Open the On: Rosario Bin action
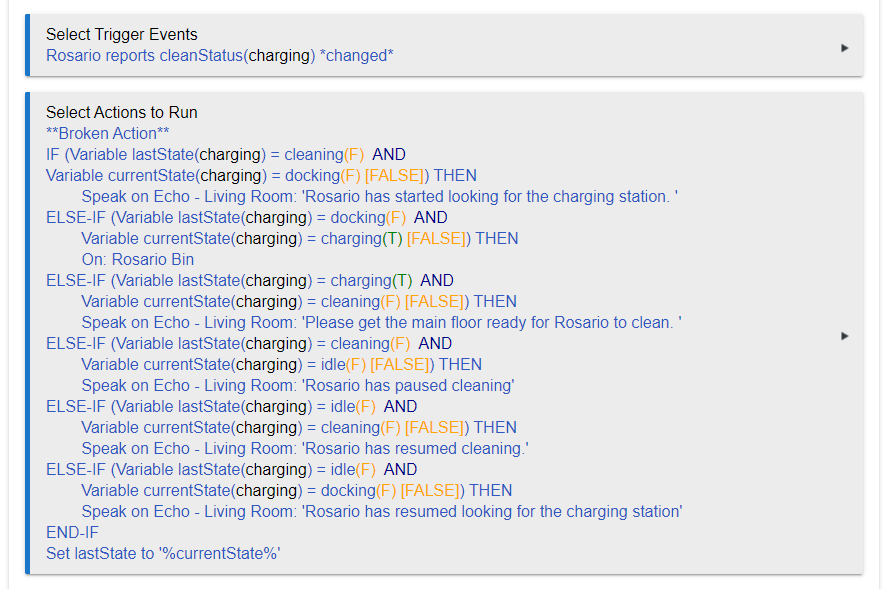This screenshot has width=891, height=589. tap(137, 260)
